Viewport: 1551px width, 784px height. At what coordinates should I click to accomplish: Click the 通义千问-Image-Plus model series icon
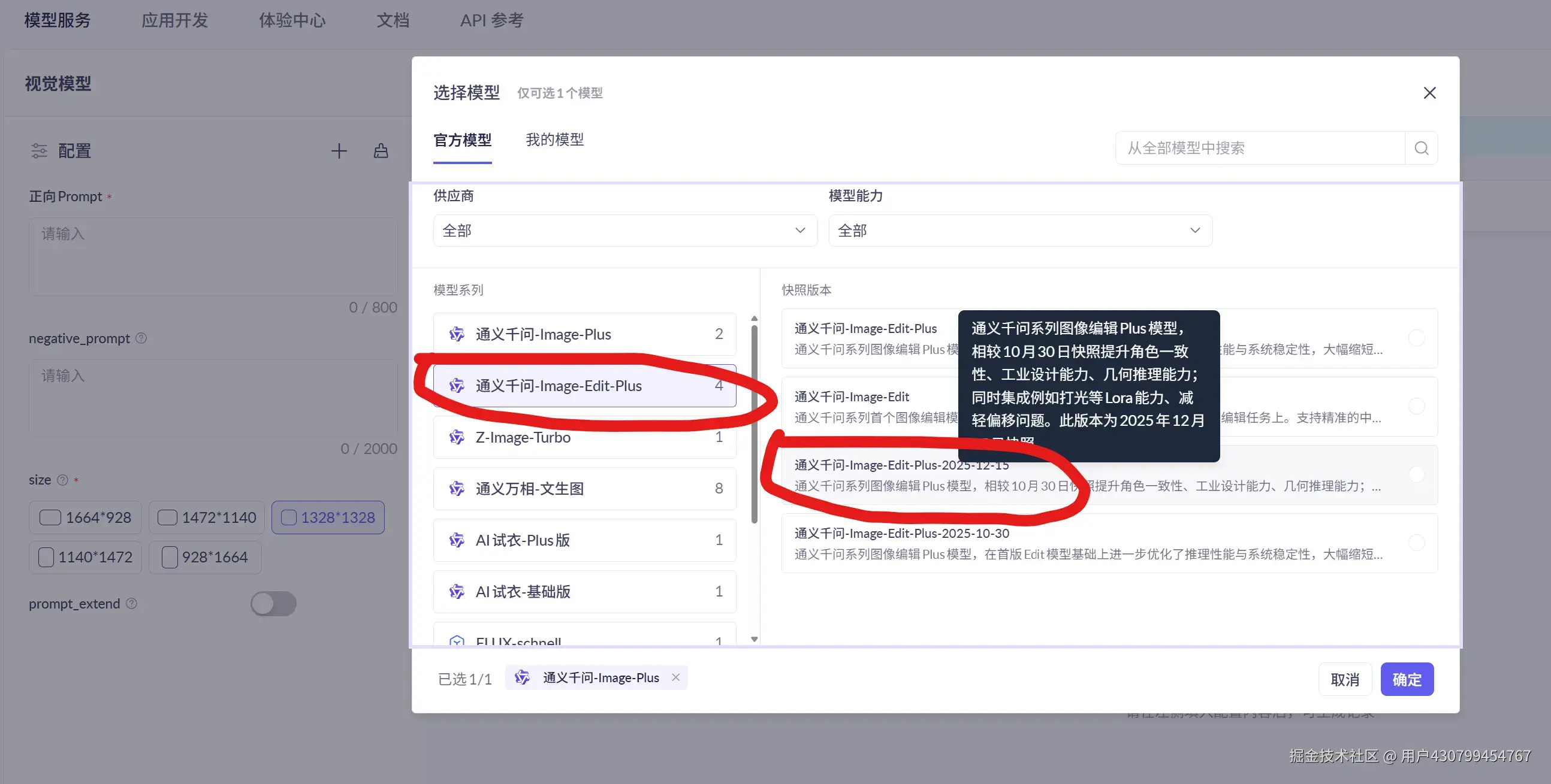(457, 334)
